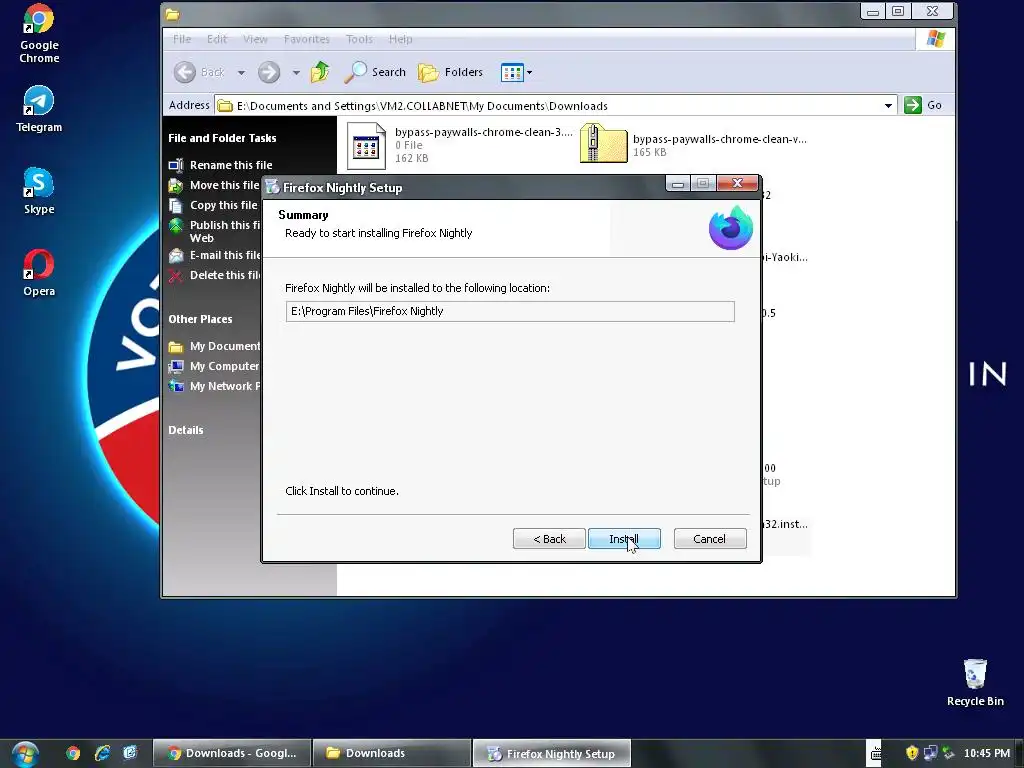The width and height of the screenshot is (1024, 768).
Task: Toggle Folders pane in Explorer
Action: [x=451, y=72]
